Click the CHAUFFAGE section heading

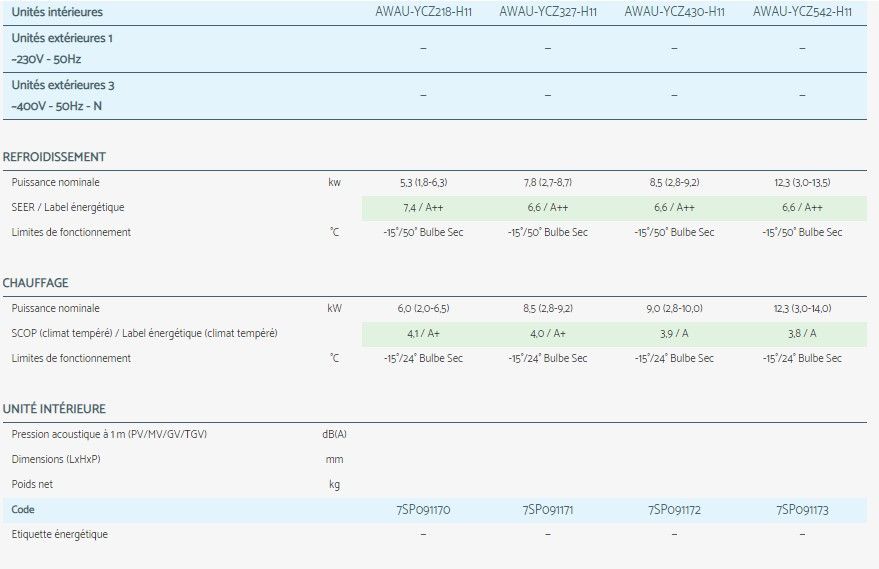click(36, 283)
